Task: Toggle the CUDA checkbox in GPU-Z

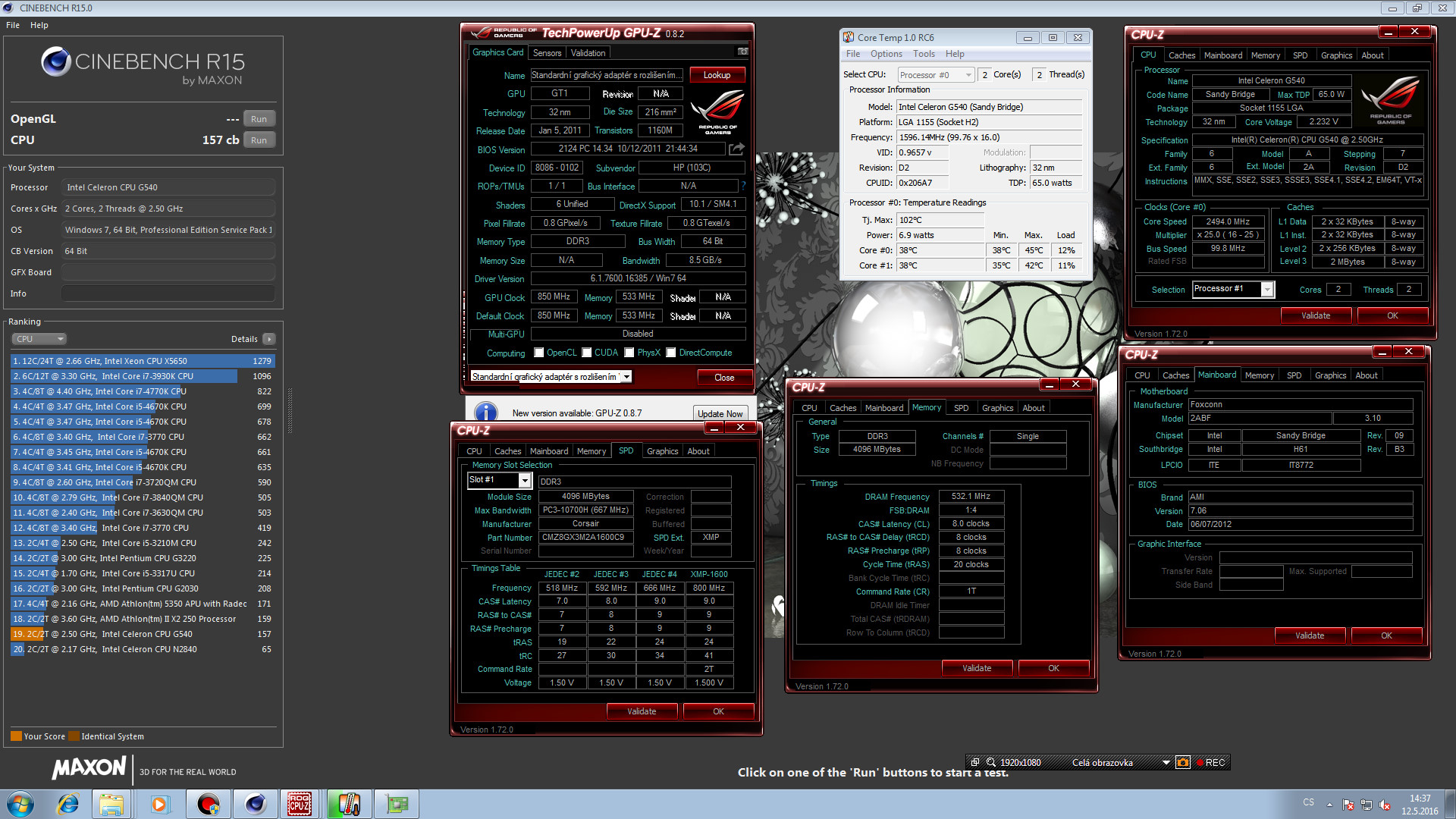Action: (x=587, y=353)
